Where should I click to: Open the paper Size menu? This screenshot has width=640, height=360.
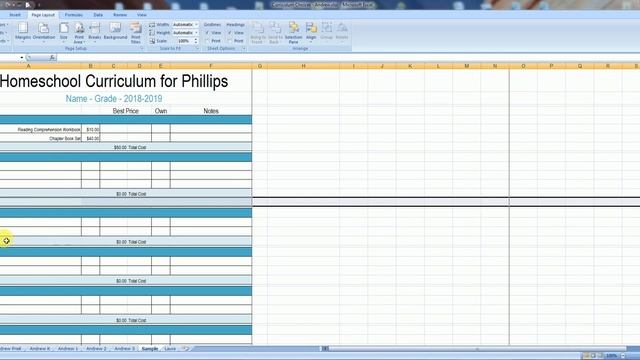pos(64,32)
